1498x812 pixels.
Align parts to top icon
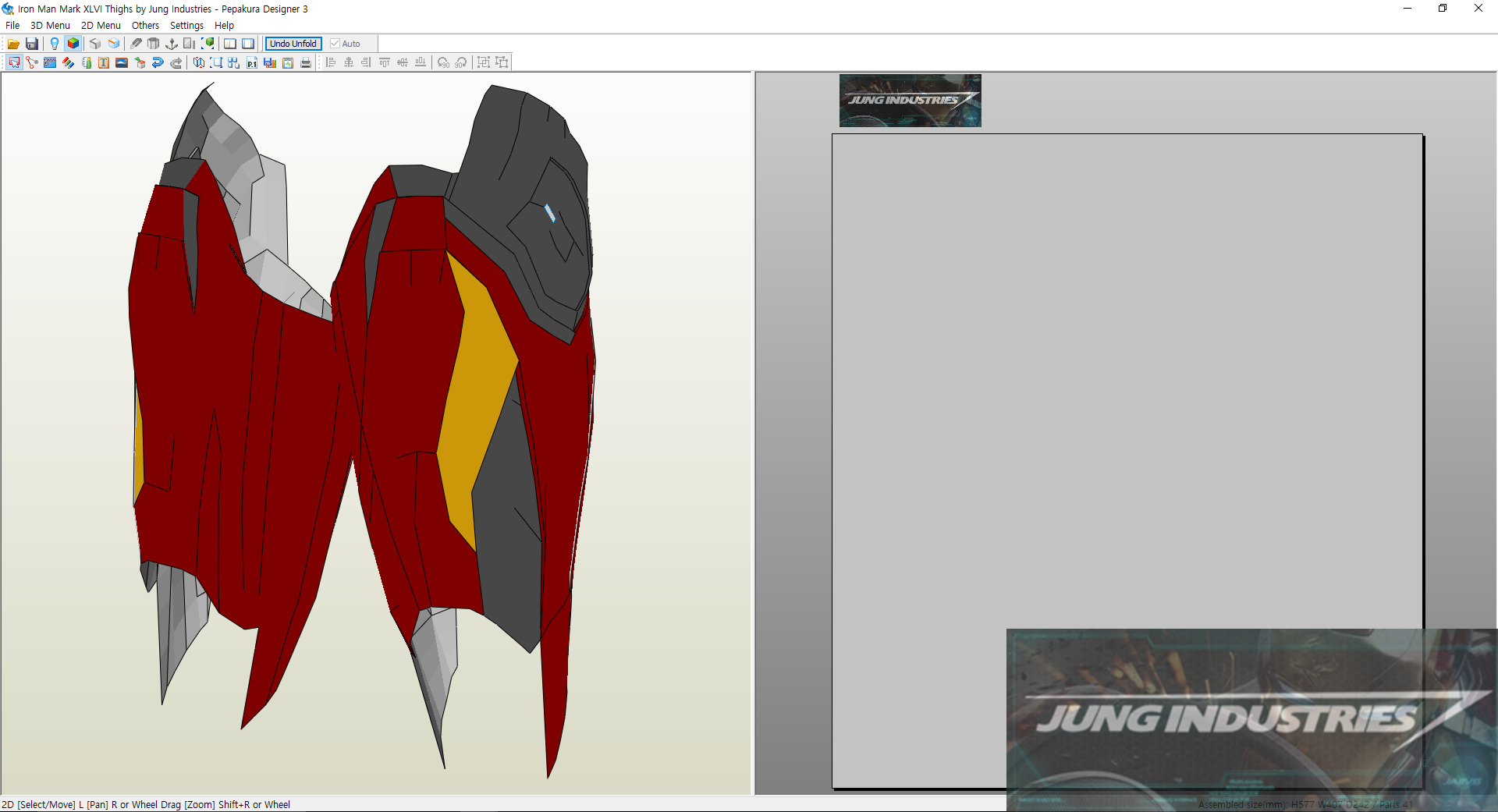click(385, 62)
